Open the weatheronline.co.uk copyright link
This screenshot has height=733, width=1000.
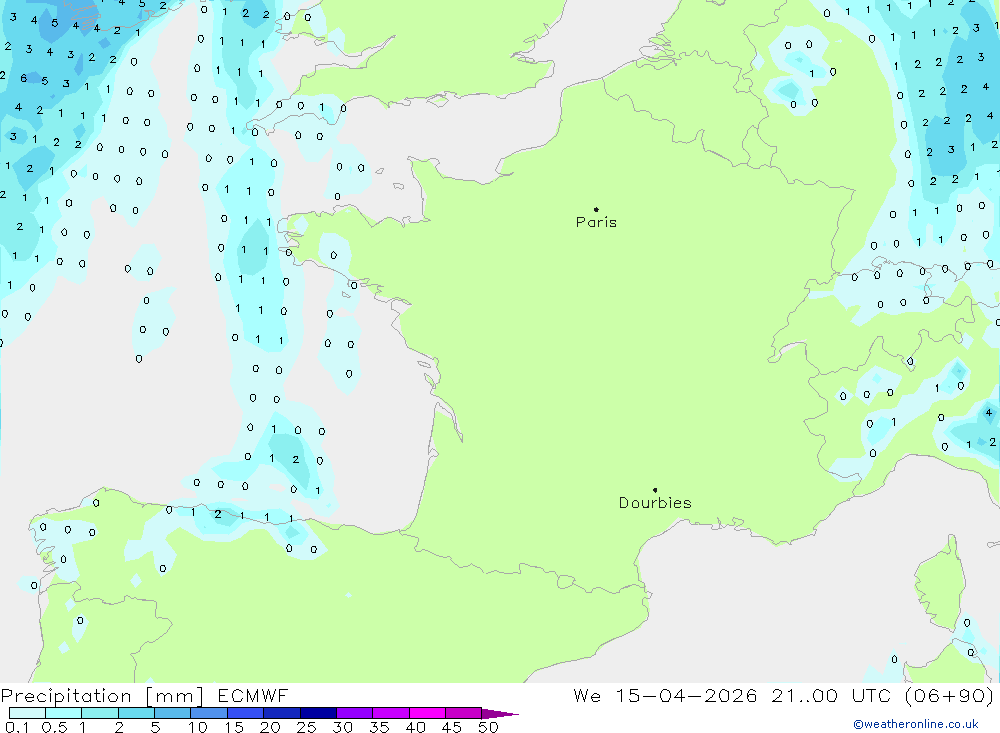pyautogui.click(x=916, y=724)
